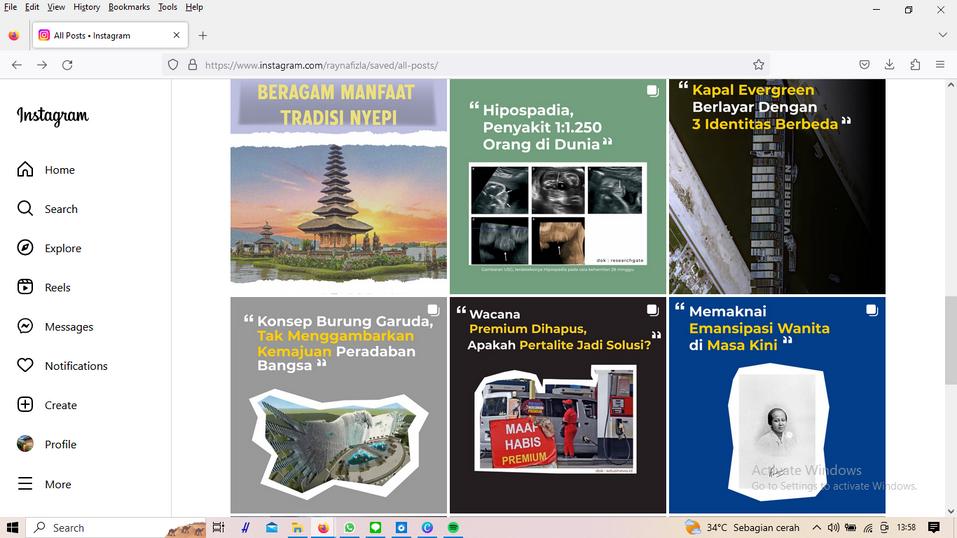Open the Downloads arrow icon
This screenshot has height=538, width=957.
pyautogui.click(x=889, y=65)
